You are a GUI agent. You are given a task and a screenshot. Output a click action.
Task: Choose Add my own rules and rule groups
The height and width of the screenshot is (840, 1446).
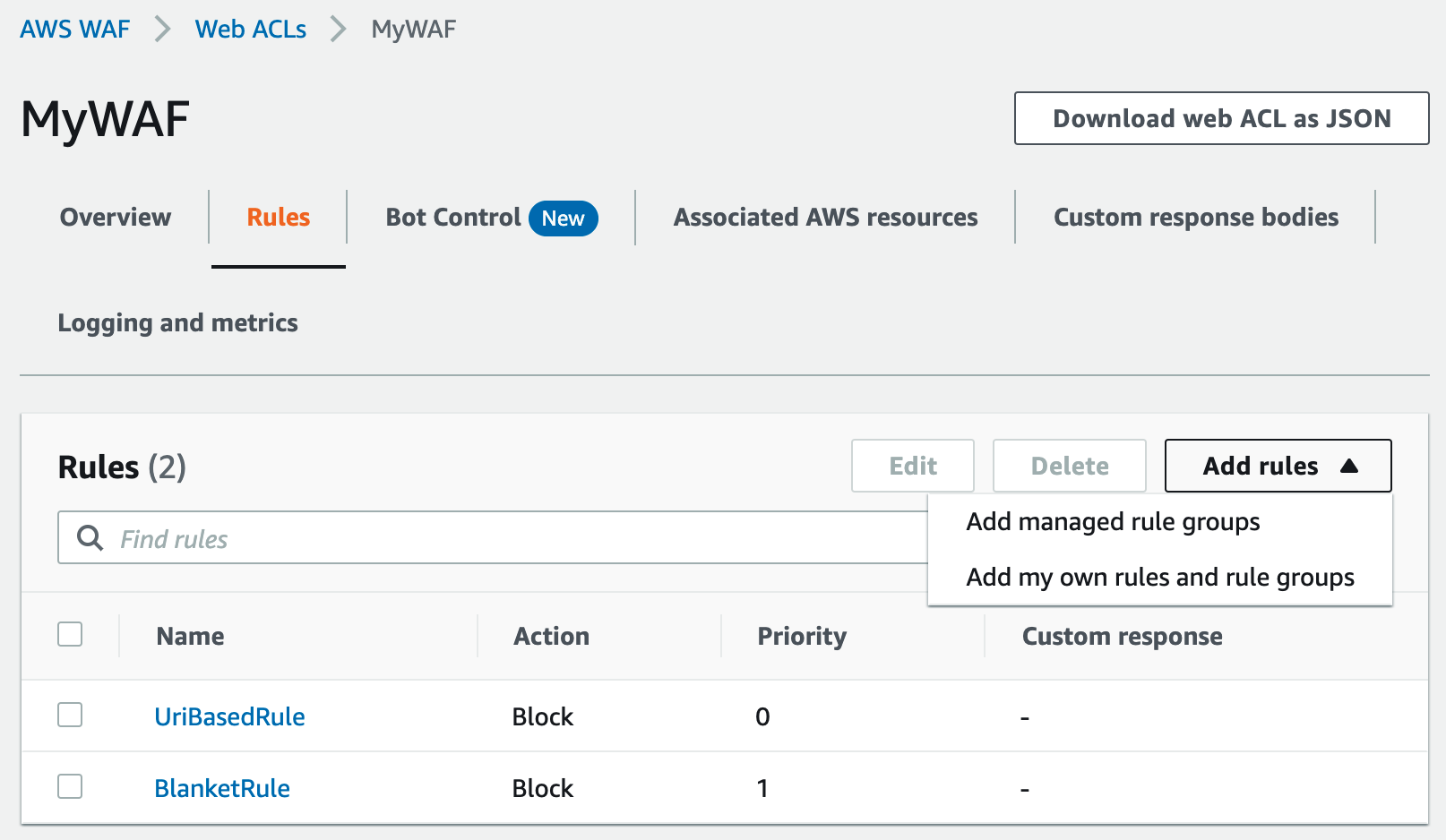tap(1160, 578)
